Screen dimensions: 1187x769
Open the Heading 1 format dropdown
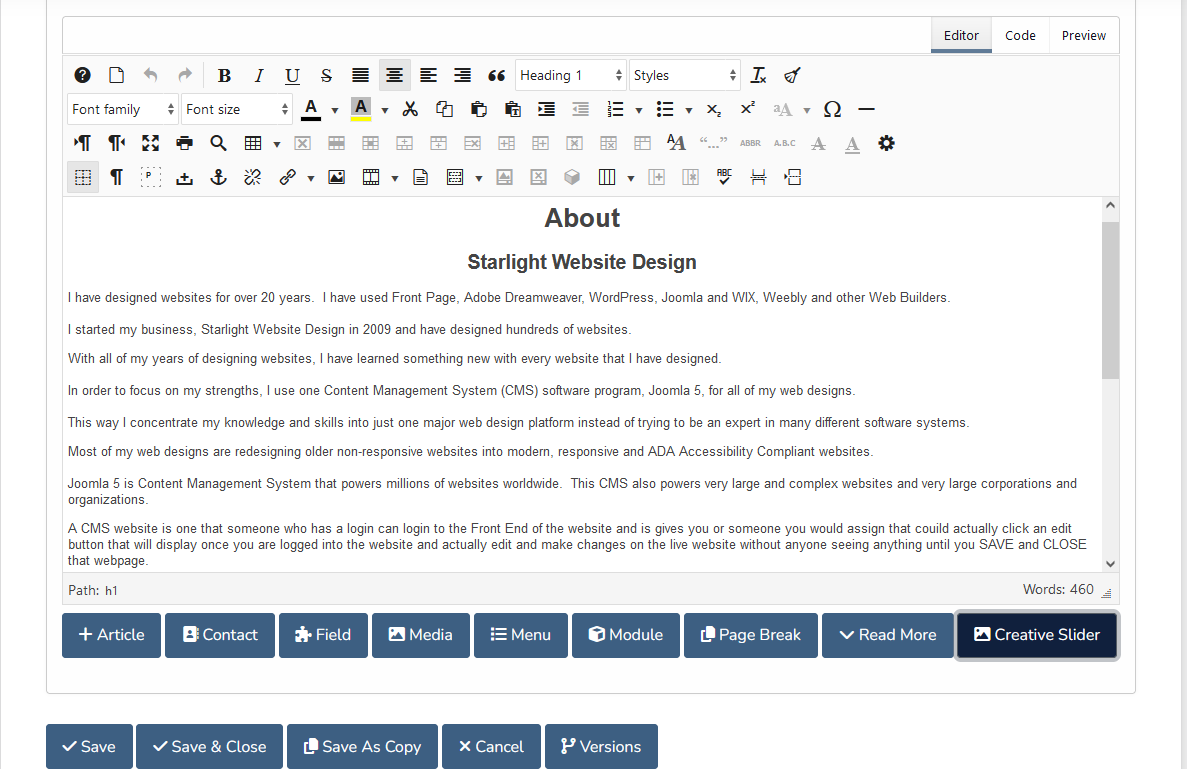pyautogui.click(x=571, y=75)
